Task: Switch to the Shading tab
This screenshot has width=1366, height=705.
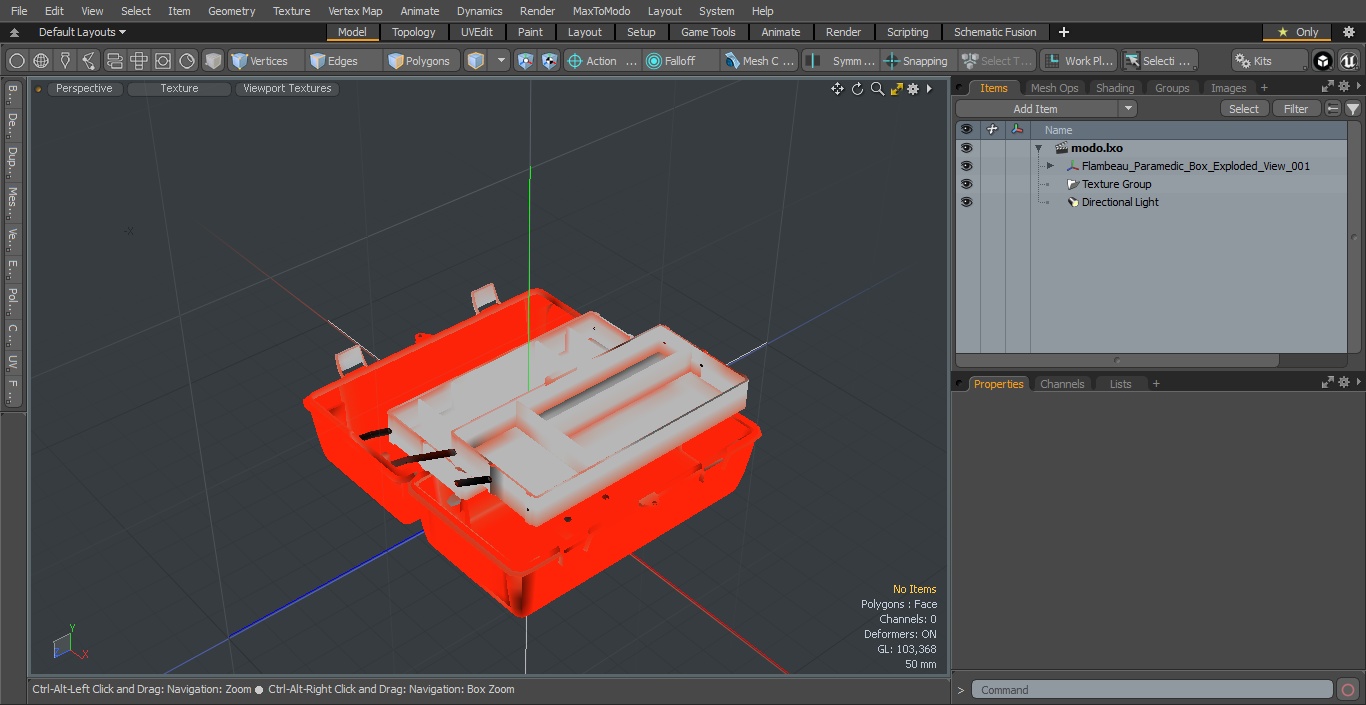Action: 1115,88
